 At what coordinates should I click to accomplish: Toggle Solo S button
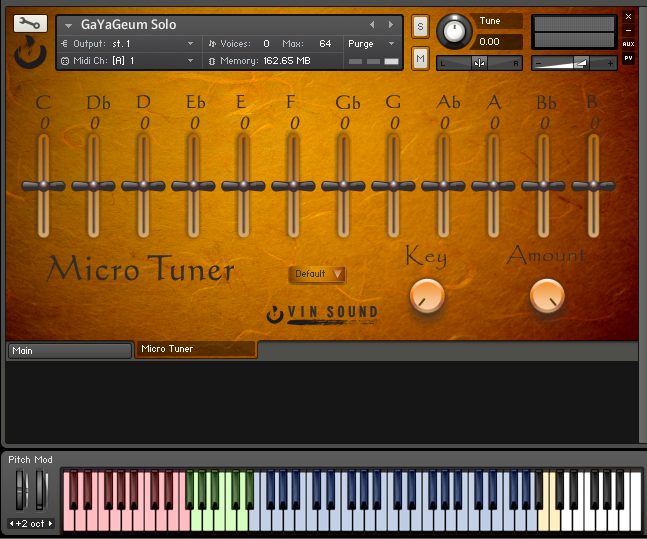pos(420,26)
